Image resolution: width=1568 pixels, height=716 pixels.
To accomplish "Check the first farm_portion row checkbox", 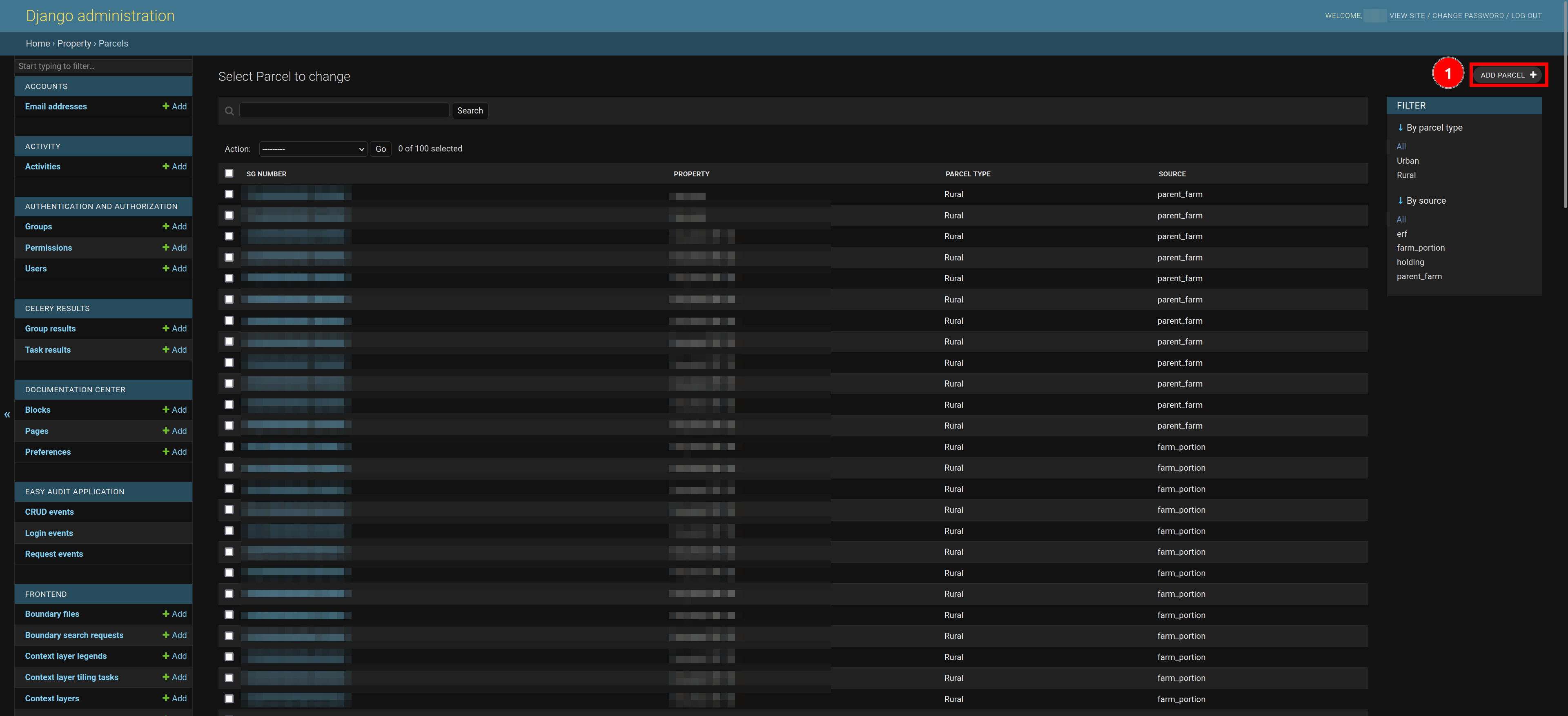I will point(229,447).
